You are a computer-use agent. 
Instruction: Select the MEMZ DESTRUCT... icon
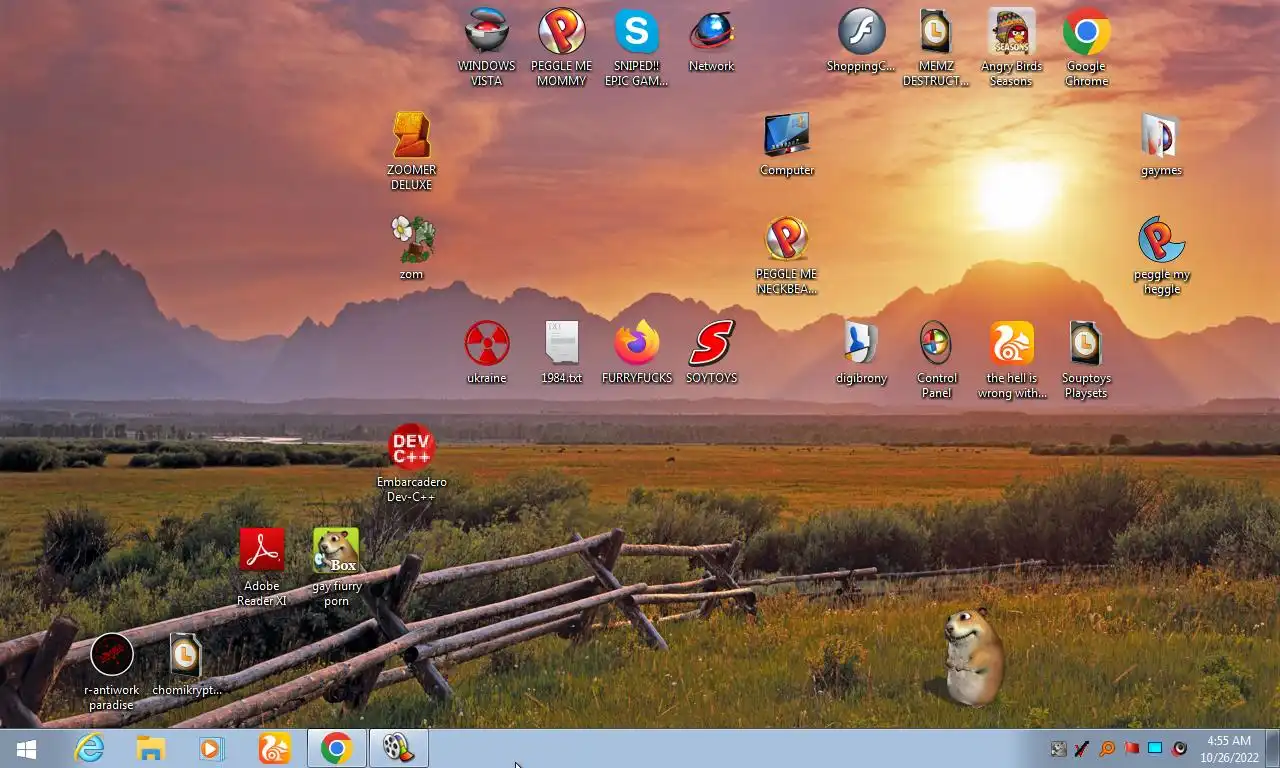pyautogui.click(x=936, y=47)
